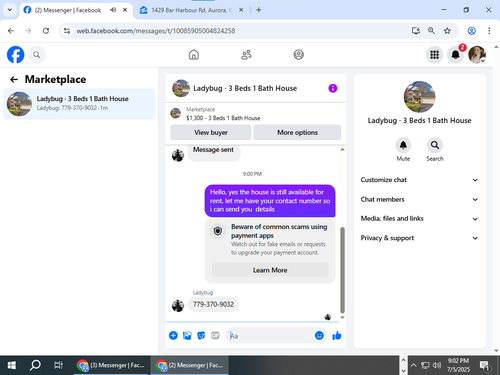Click the conversation header title Ladybug
Viewport: 500px width, 375px height.
pyautogui.click(x=245, y=88)
